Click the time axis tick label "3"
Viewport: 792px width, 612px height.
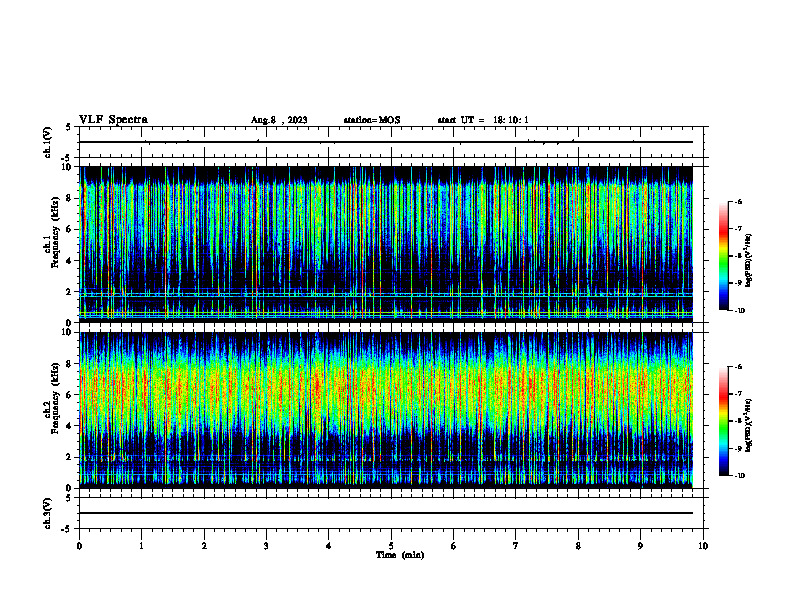coord(267,546)
